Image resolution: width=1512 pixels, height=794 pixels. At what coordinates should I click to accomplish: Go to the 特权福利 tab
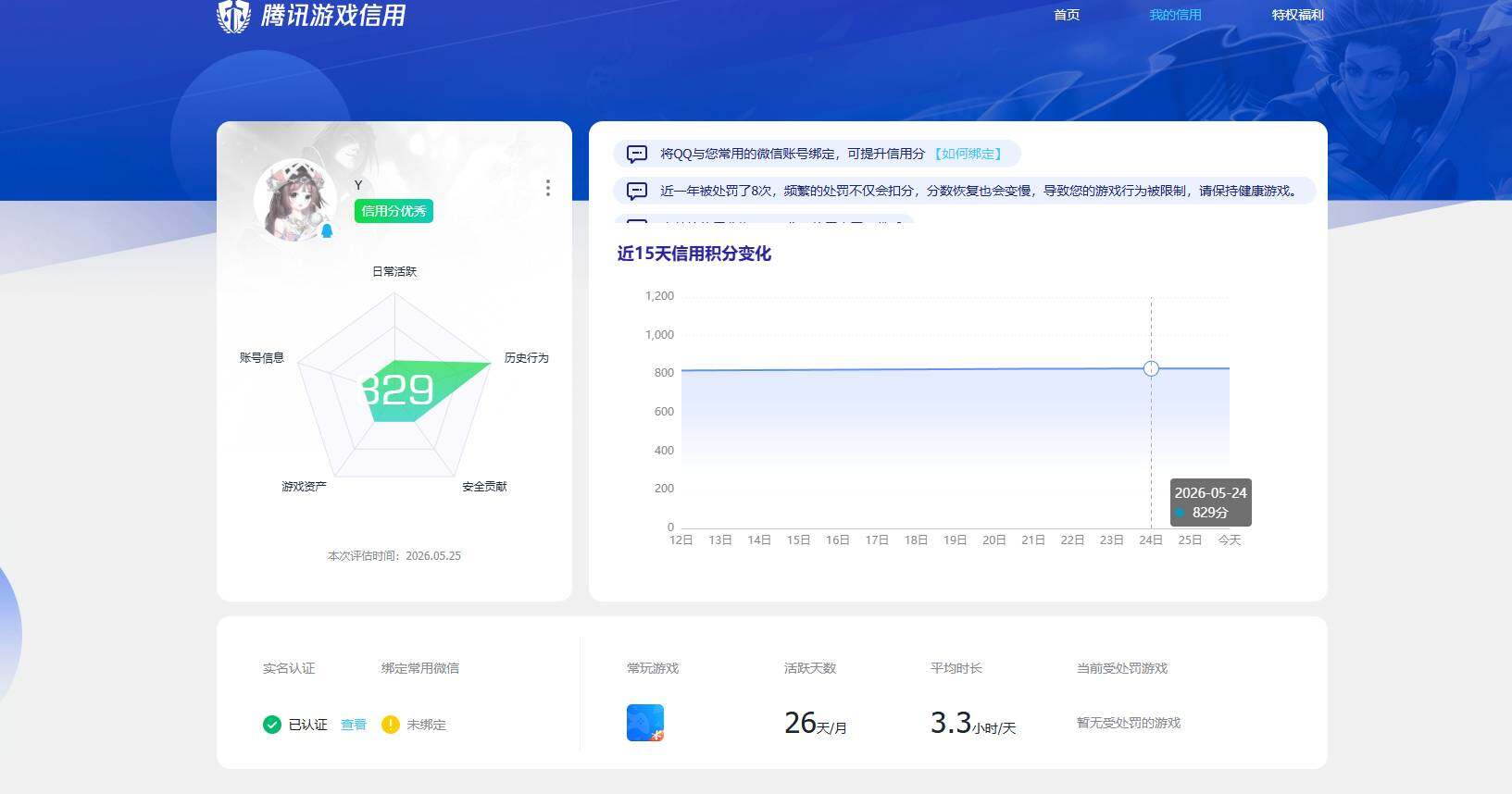point(1297,15)
